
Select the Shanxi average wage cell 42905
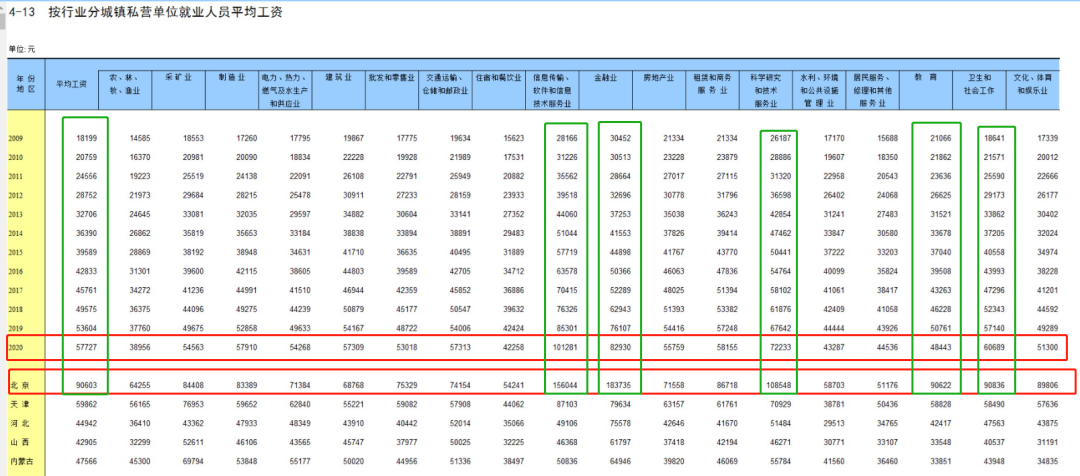coord(86,442)
